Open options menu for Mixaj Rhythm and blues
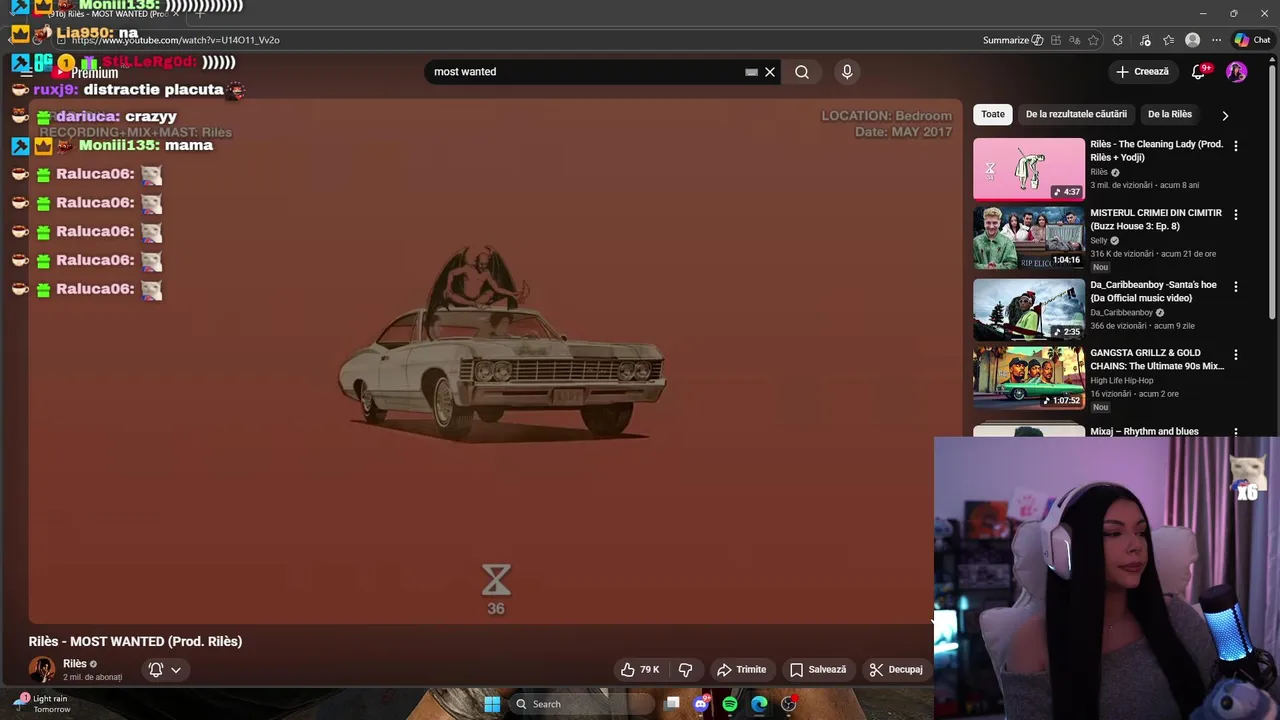The width and height of the screenshot is (1280, 720). pos(1236,433)
